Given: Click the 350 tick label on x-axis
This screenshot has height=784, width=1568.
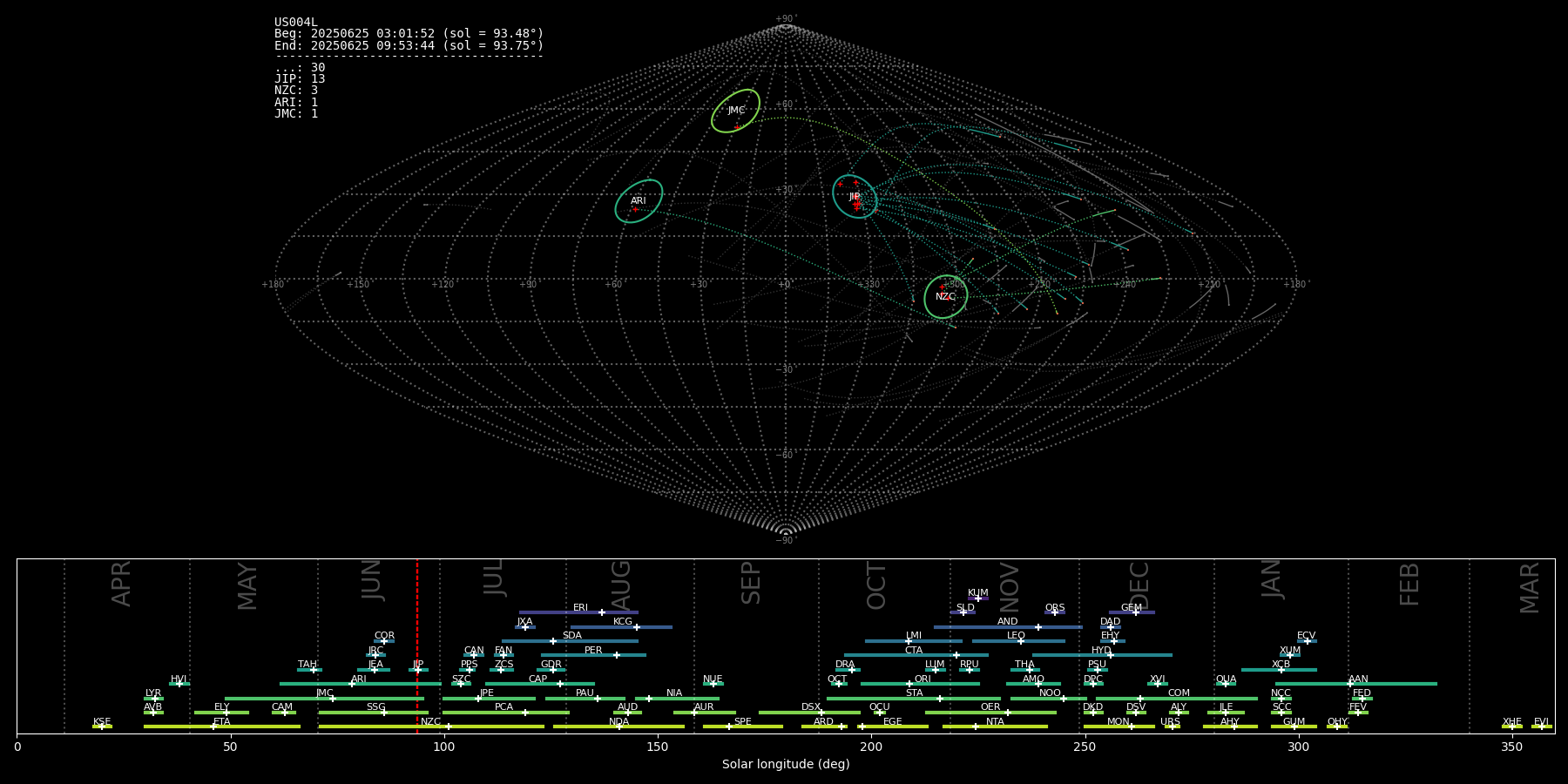Looking at the screenshot, I should pos(1511,747).
